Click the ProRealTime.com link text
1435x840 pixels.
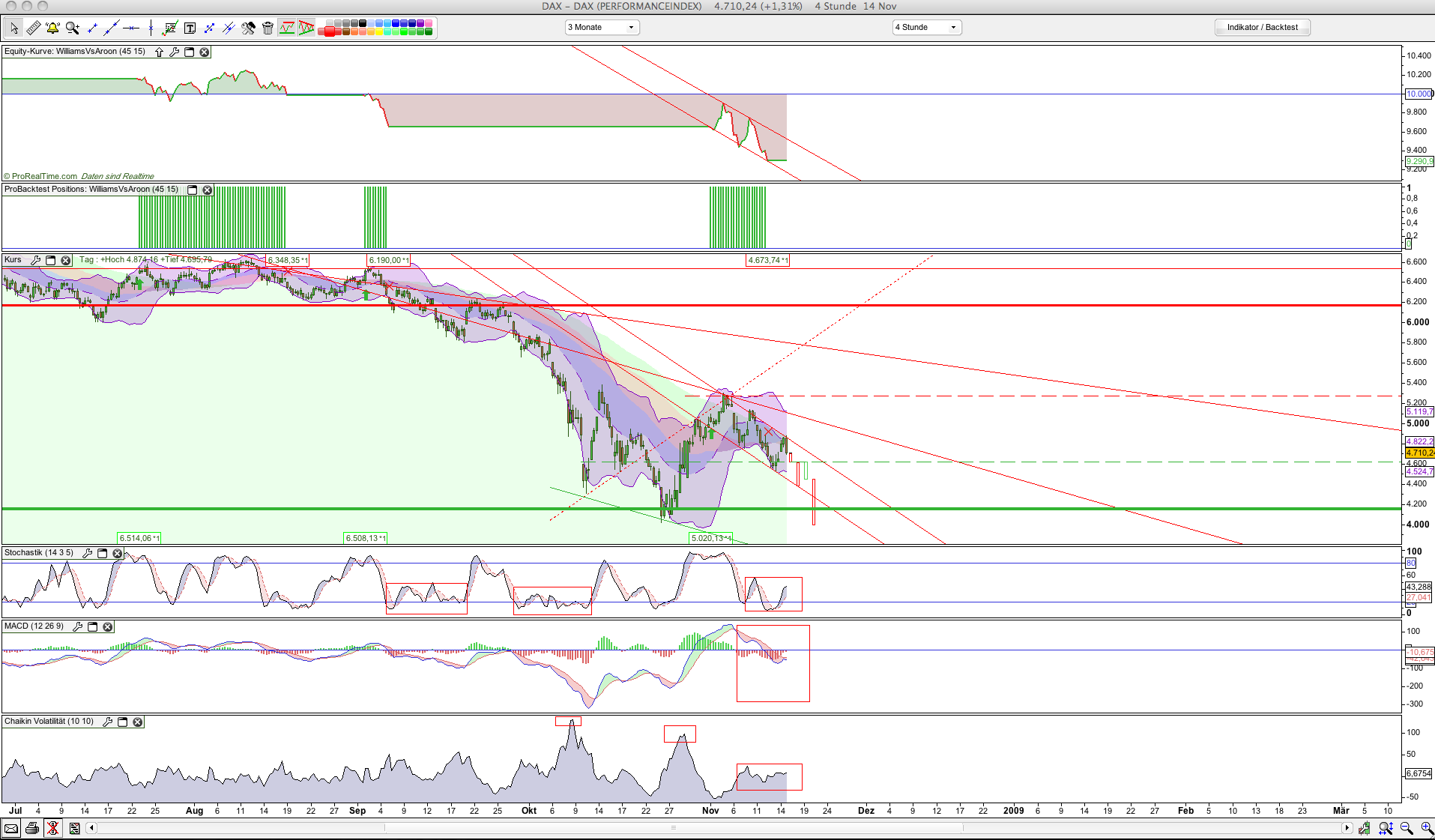(x=44, y=176)
